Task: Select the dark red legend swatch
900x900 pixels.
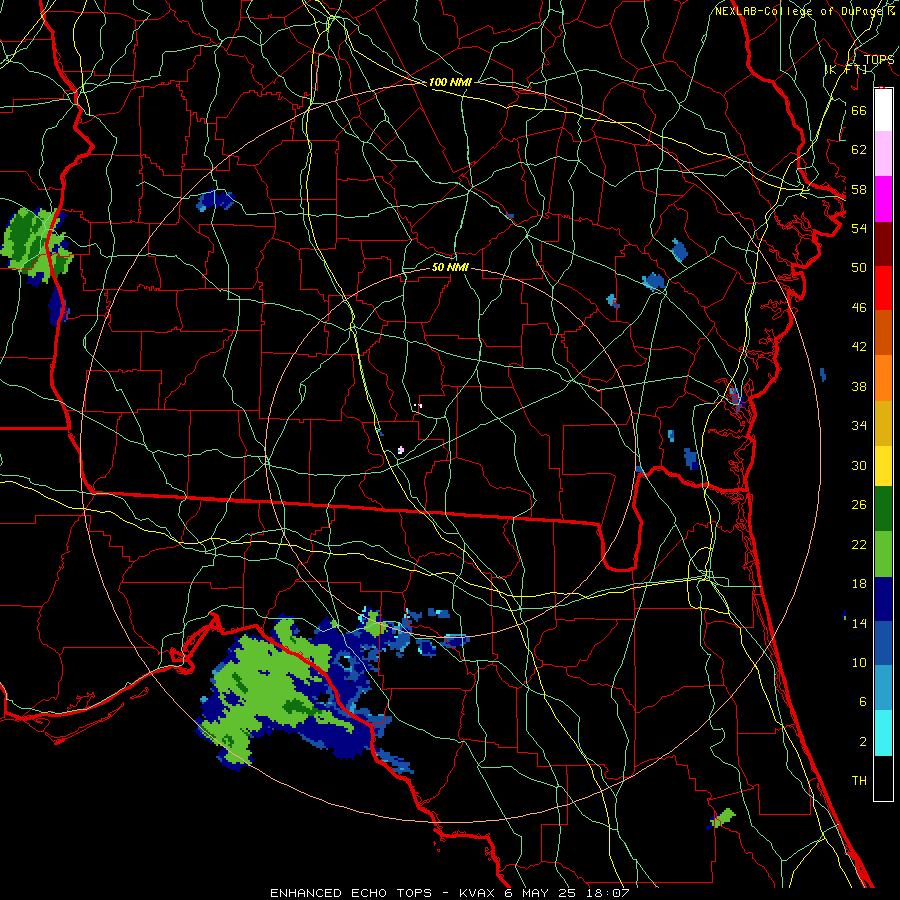Action: [883, 245]
